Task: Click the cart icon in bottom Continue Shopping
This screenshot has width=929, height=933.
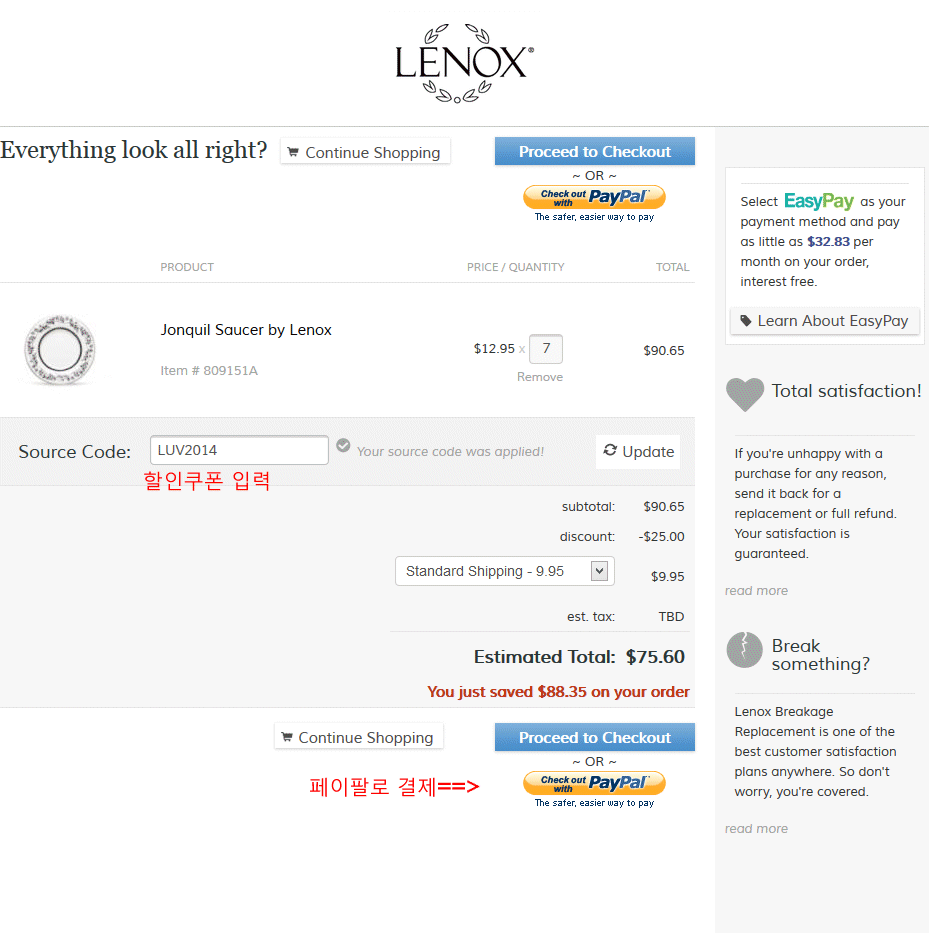Action: tap(287, 738)
